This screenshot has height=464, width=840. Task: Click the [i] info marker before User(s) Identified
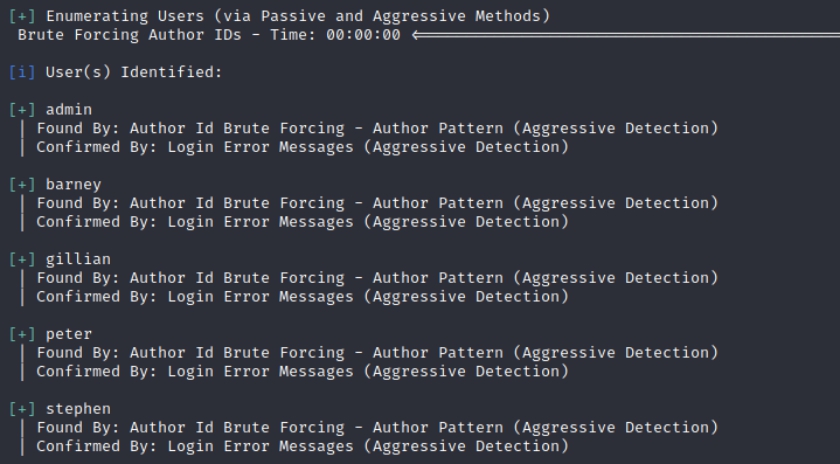point(22,72)
